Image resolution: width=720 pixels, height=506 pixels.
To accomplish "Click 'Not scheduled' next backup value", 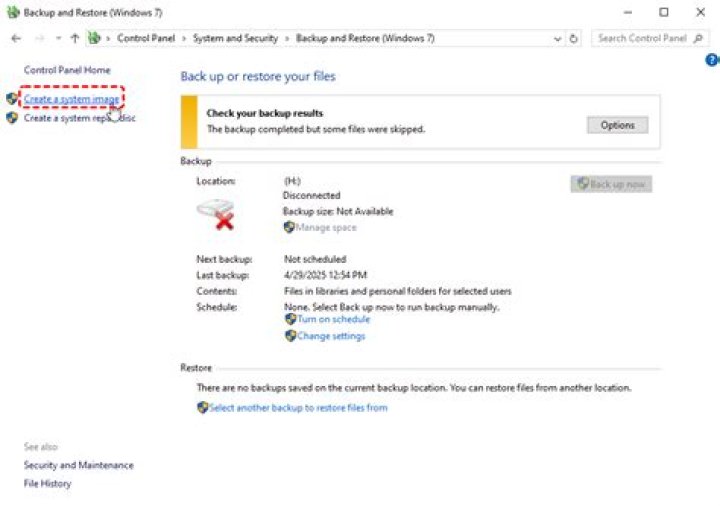I will pyautogui.click(x=315, y=259).
